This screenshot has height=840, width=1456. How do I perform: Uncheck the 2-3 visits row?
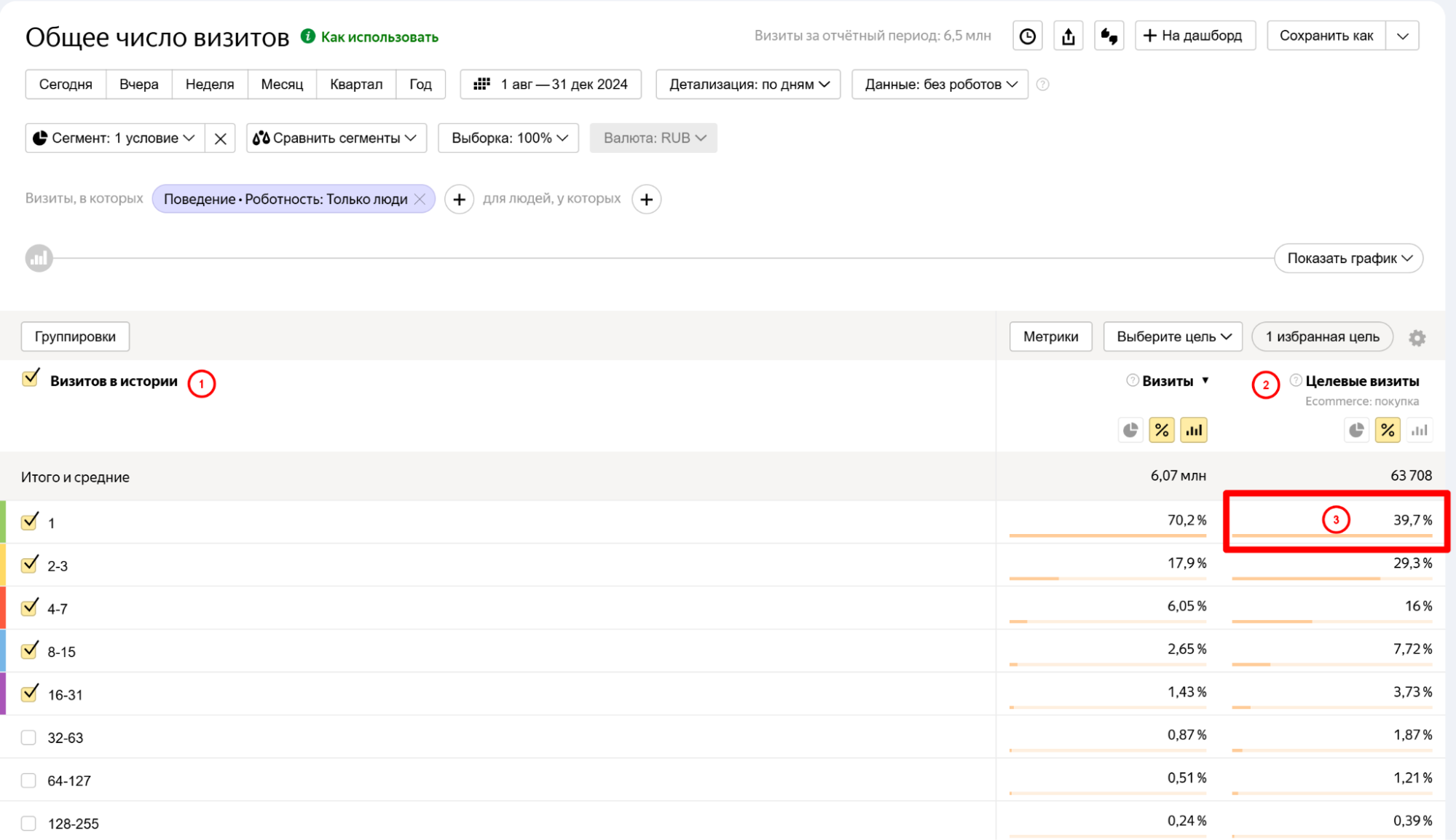coord(29,565)
